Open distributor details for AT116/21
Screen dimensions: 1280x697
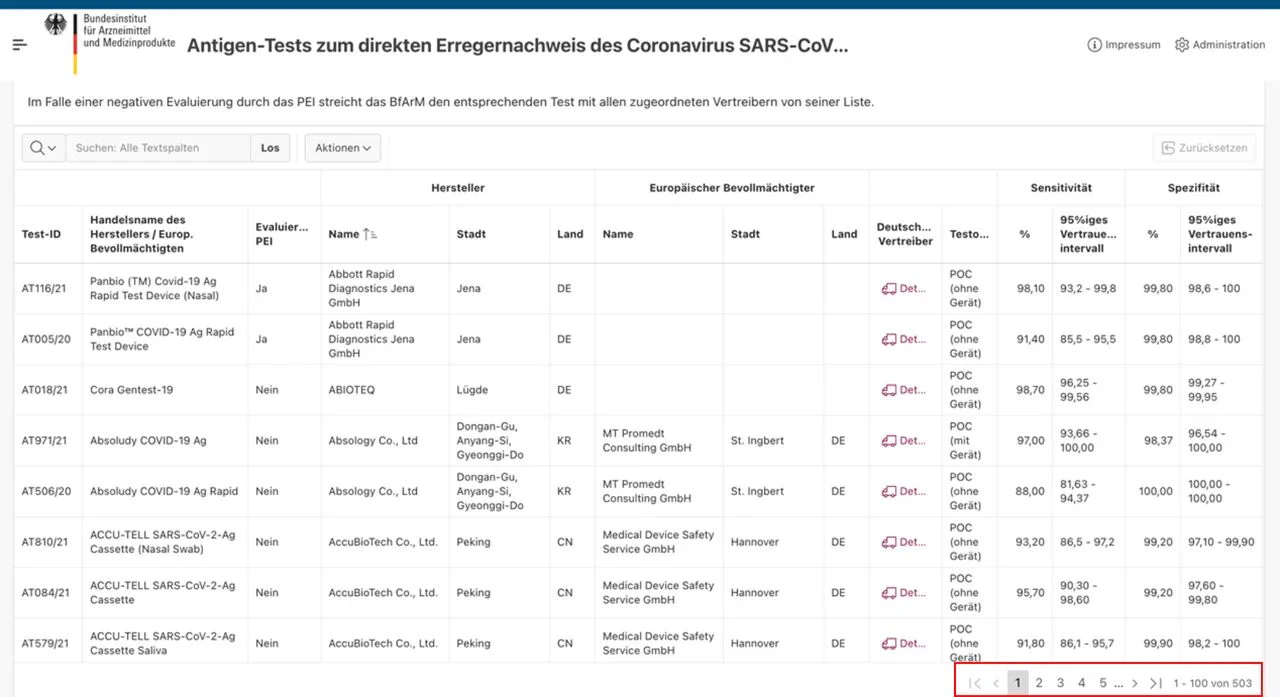click(904, 288)
